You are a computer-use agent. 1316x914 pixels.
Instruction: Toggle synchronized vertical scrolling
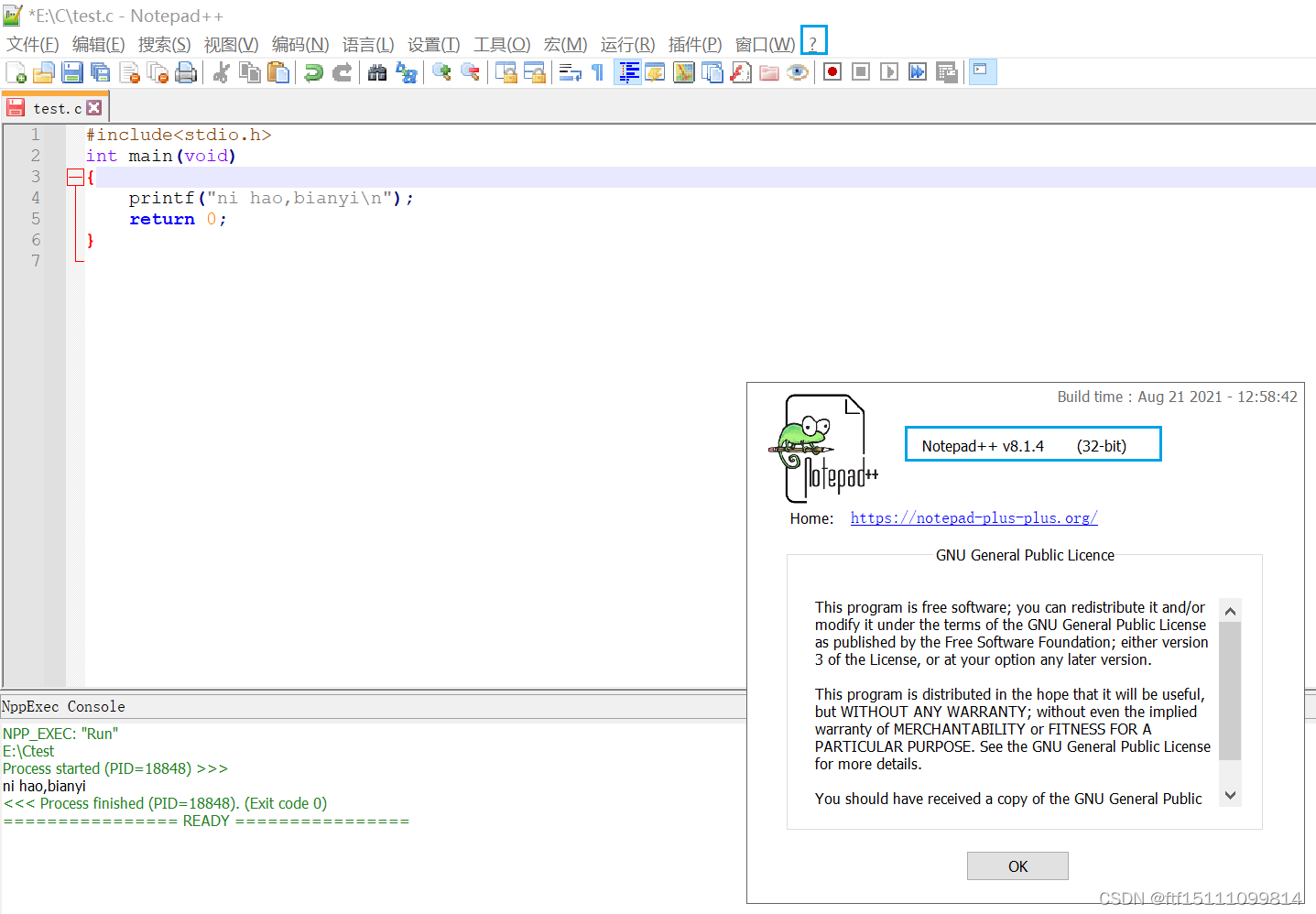[x=506, y=72]
